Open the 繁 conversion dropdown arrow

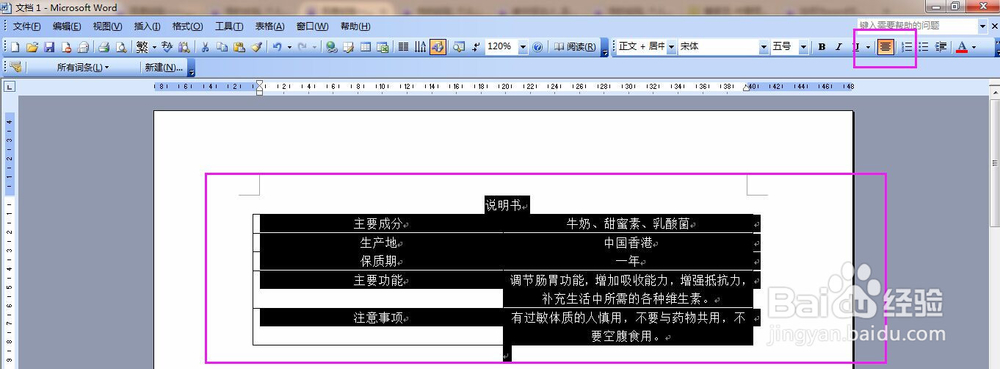[x=154, y=47]
